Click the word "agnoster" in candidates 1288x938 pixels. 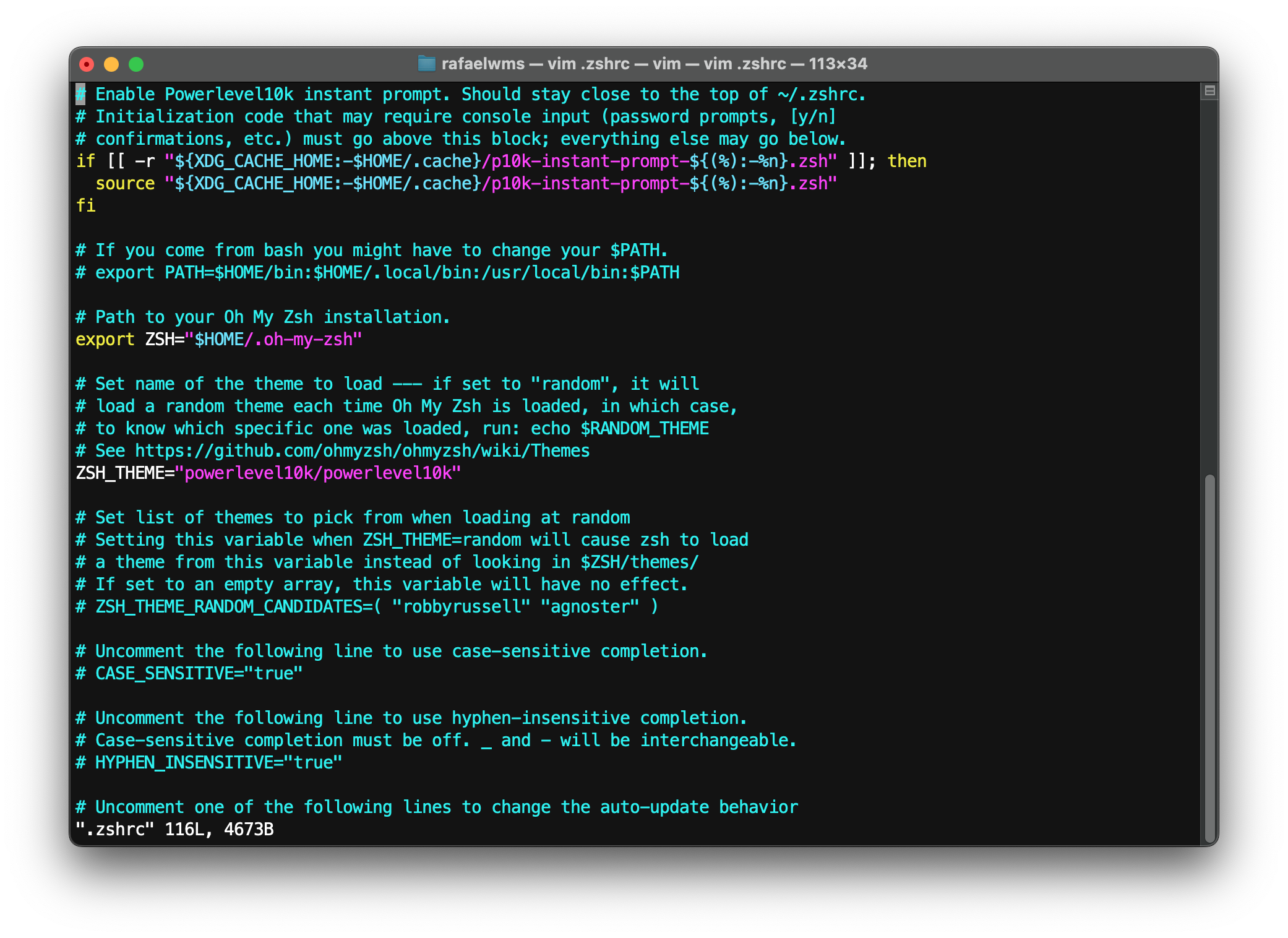pyautogui.click(x=590, y=606)
